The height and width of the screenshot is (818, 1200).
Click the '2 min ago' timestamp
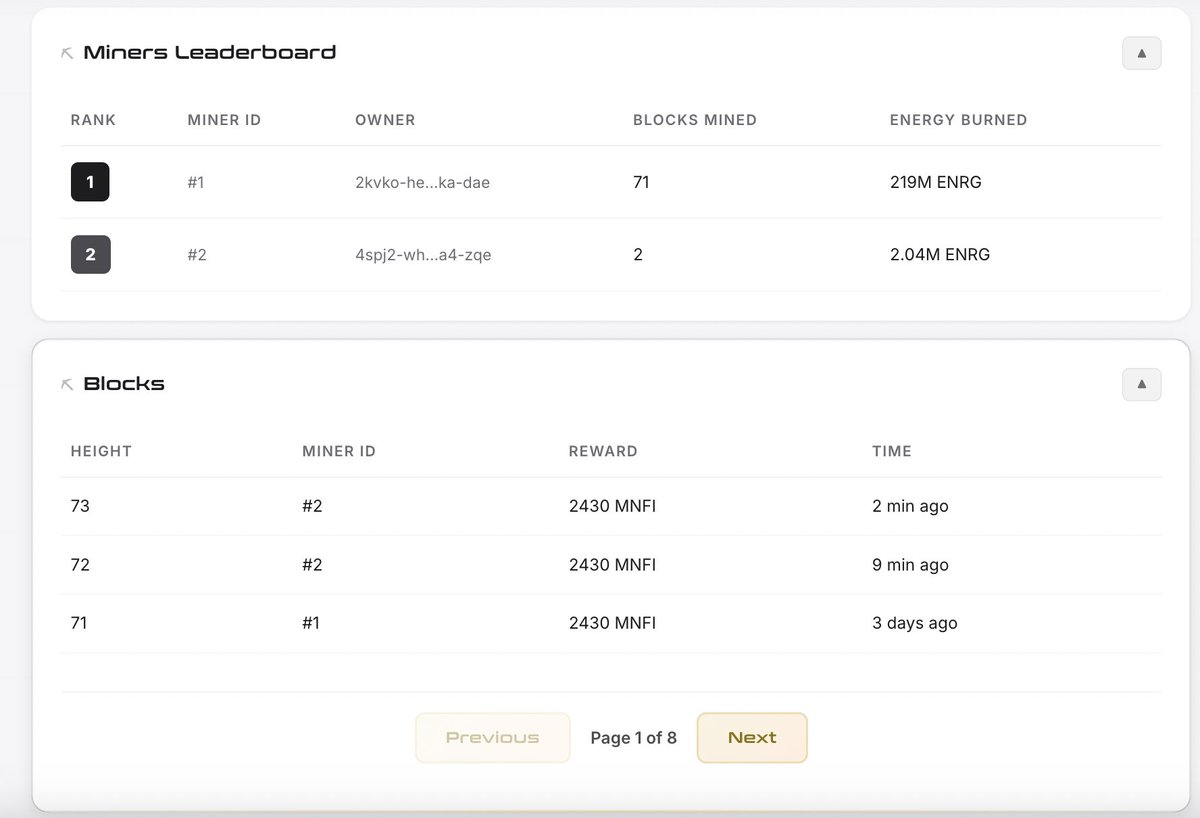click(910, 506)
